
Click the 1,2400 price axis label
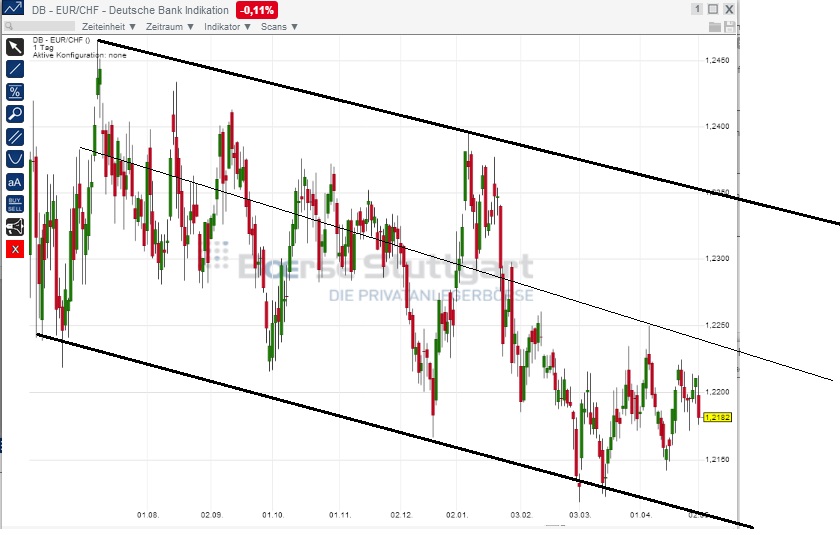(717, 126)
